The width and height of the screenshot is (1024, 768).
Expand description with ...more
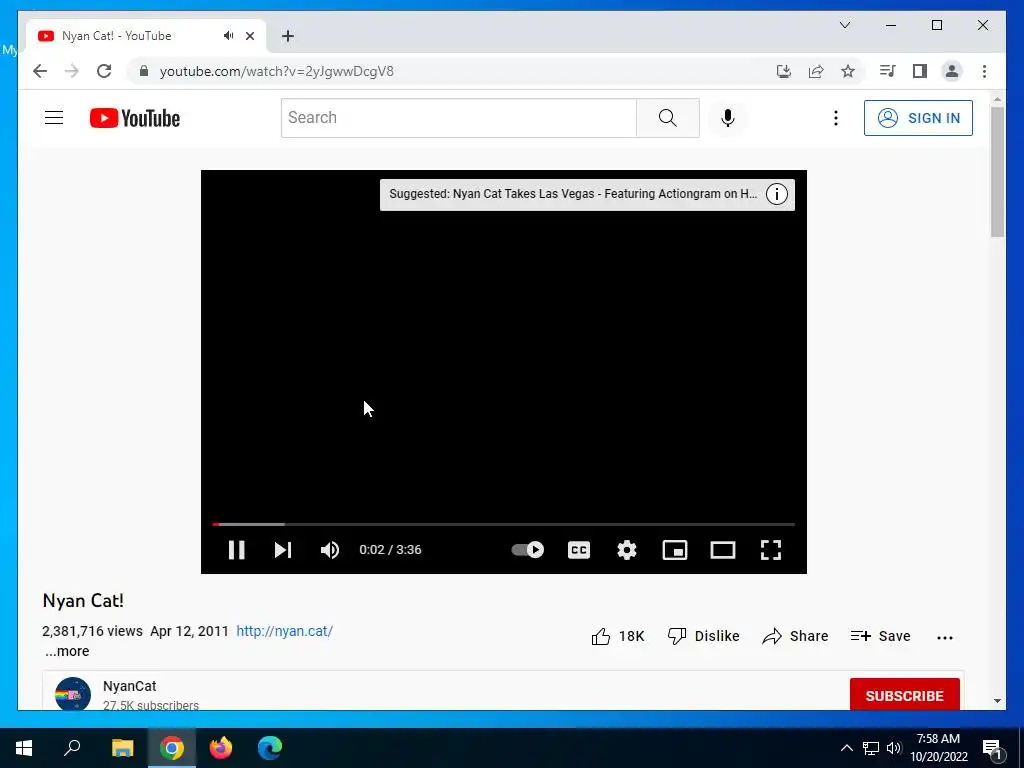[67, 651]
